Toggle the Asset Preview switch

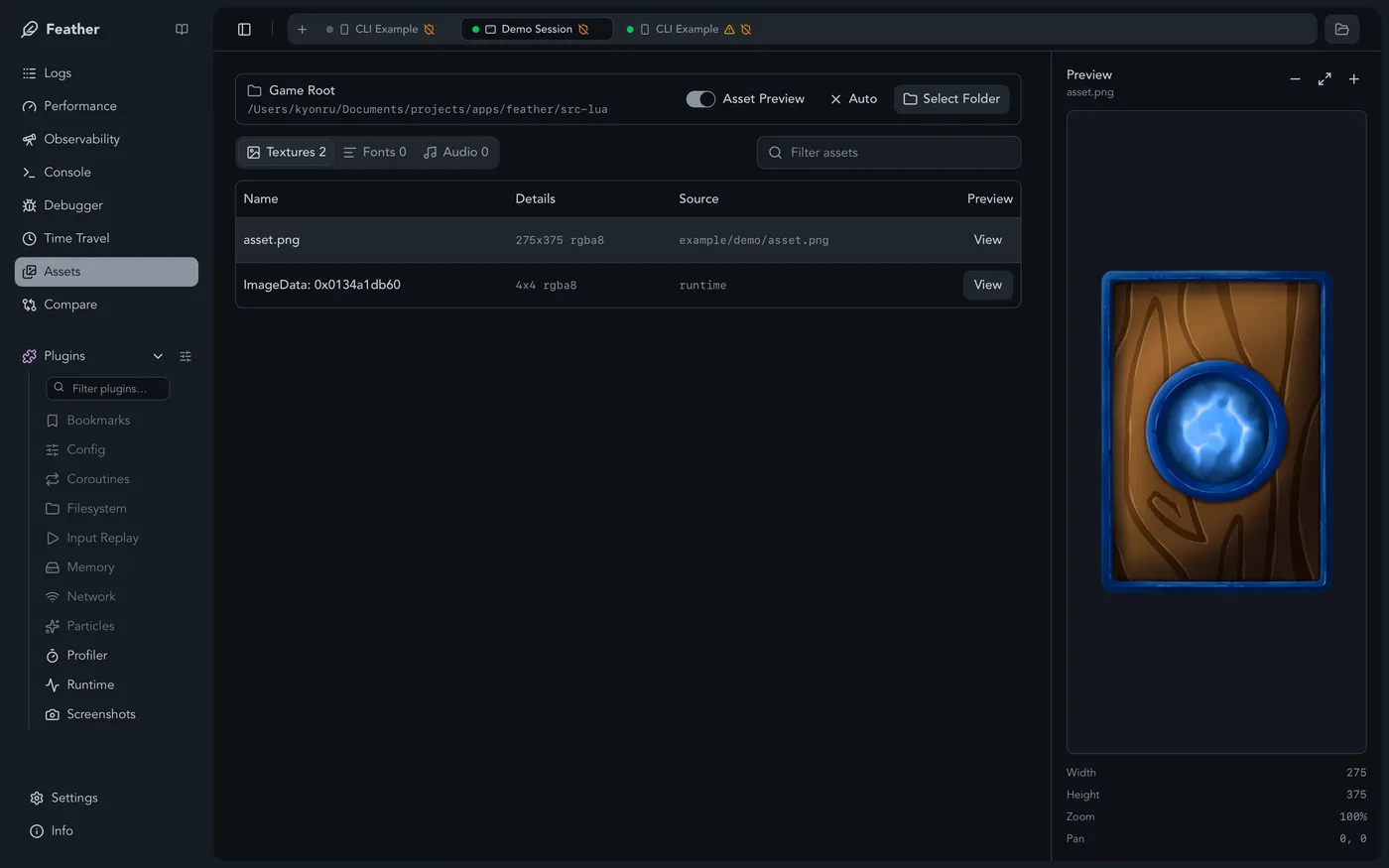(700, 99)
